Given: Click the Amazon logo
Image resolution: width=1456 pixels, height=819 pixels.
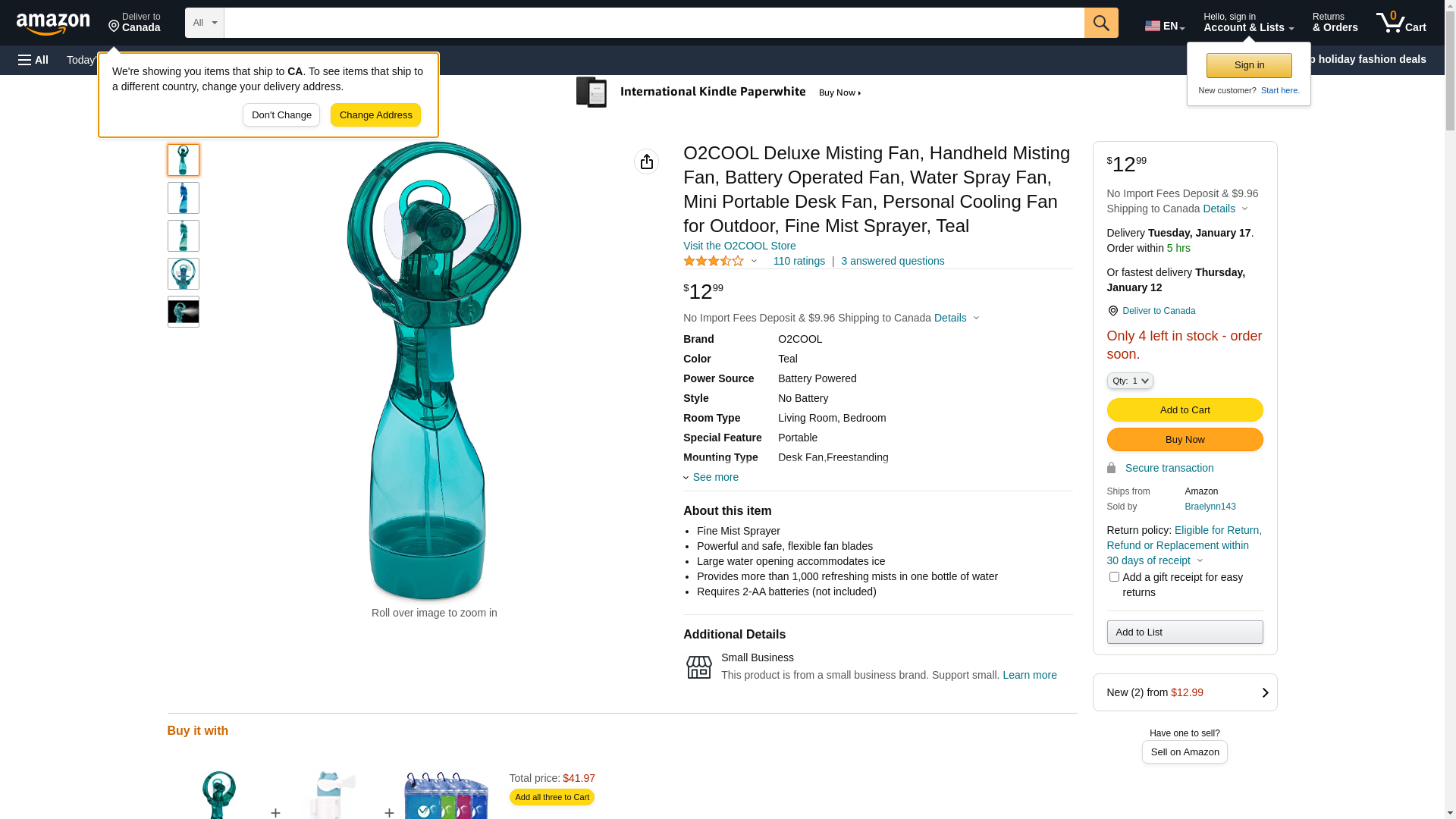Looking at the screenshot, I should pyautogui.click(x=53, y=24).
